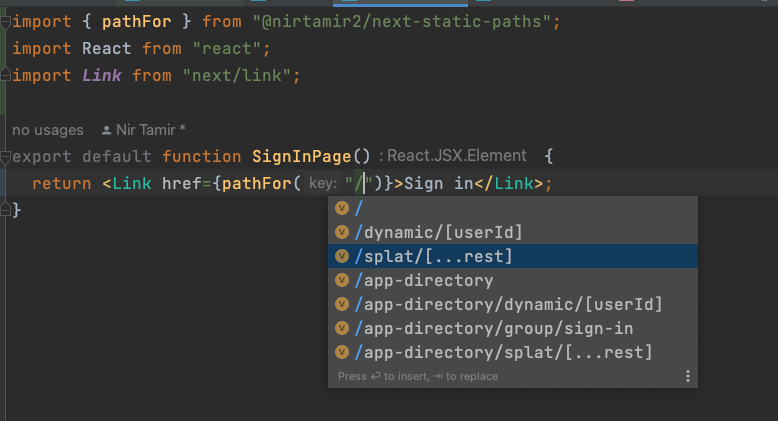Screen dimensions: 778x421
Task: Click the pathFor call in href attribute
Action: [257, 184]
